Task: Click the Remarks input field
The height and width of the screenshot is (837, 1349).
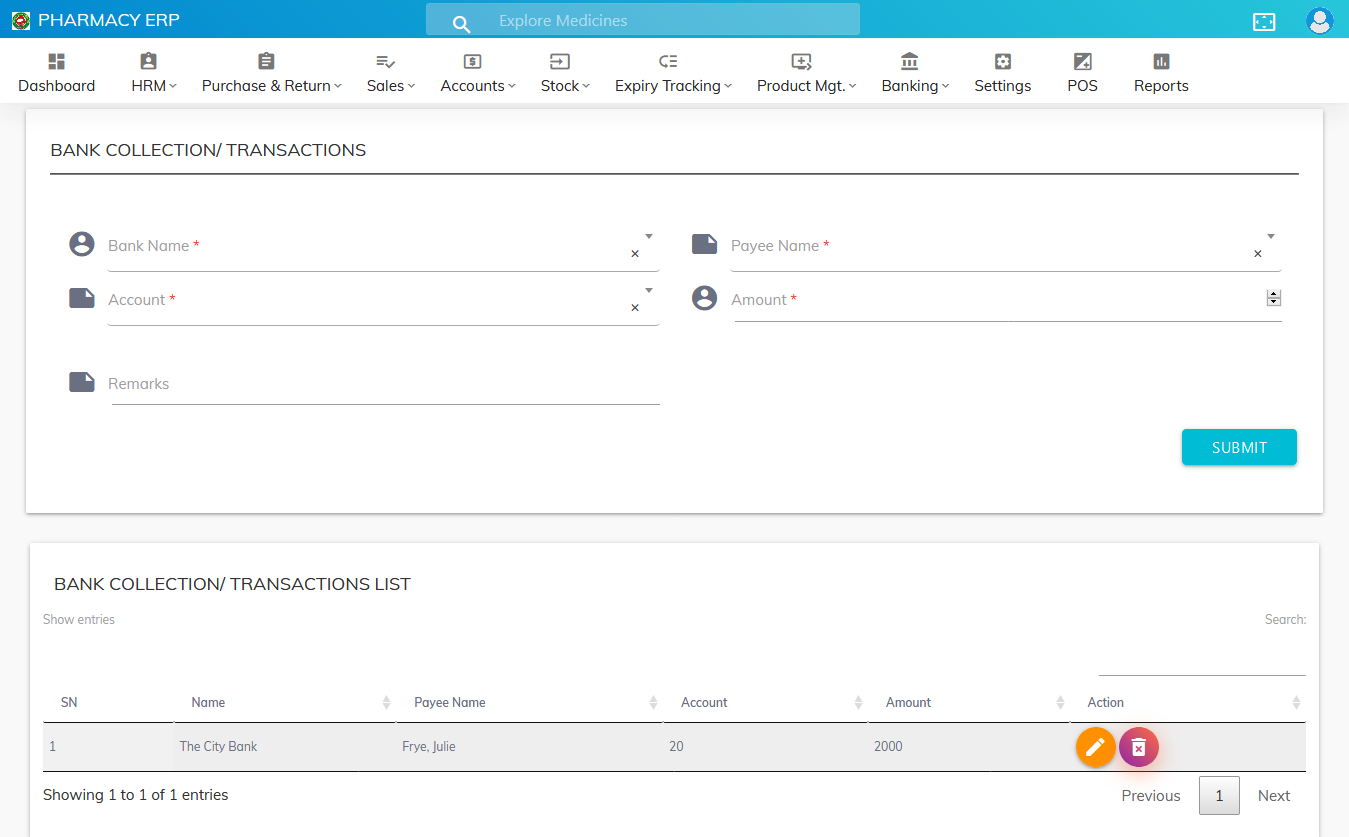Action: [385, 385]
